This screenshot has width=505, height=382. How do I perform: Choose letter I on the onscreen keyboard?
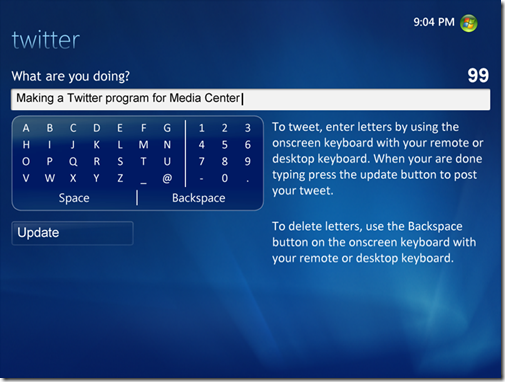(50, 145)
